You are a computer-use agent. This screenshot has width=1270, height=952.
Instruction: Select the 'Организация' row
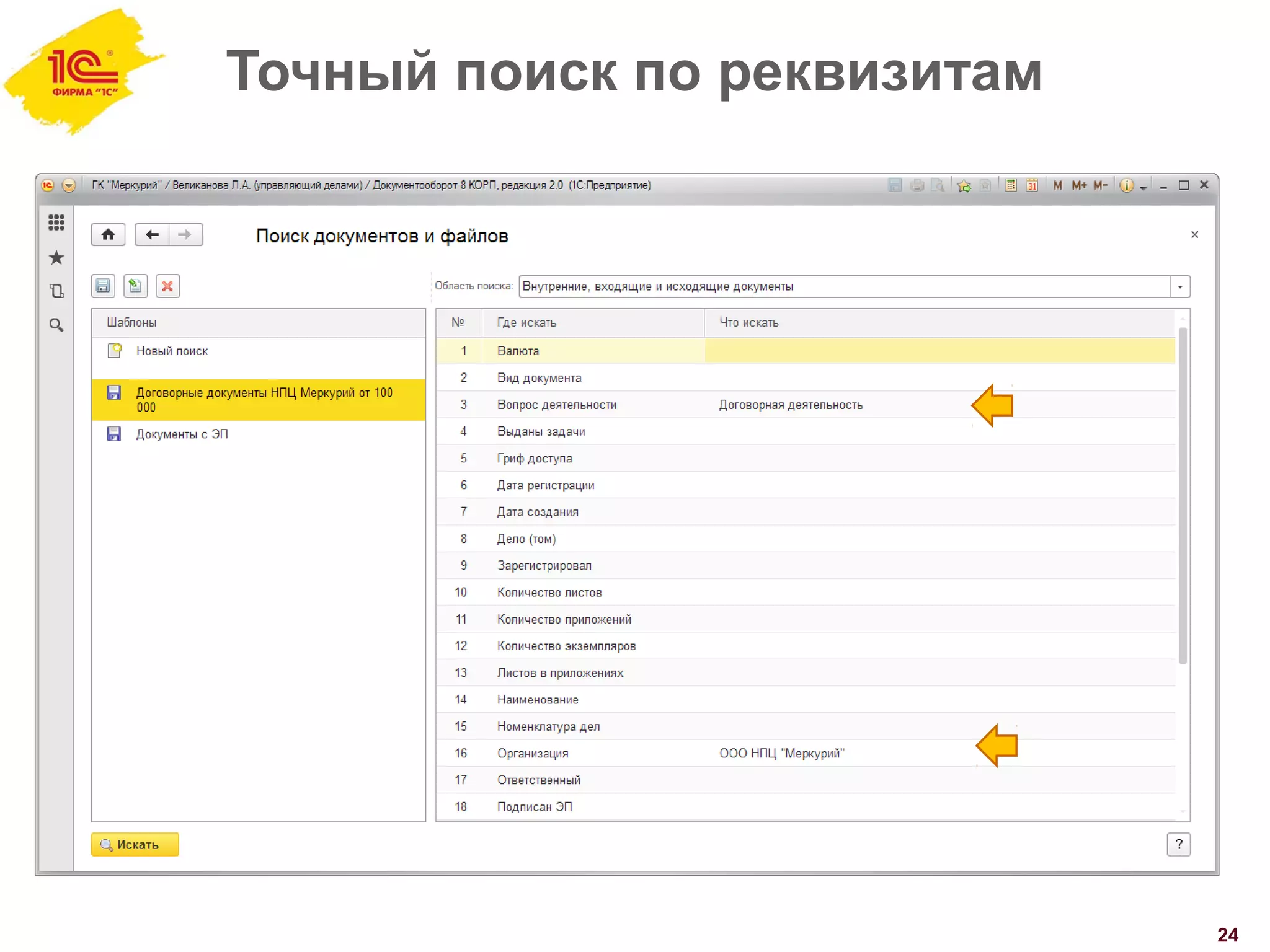(806, 754)
